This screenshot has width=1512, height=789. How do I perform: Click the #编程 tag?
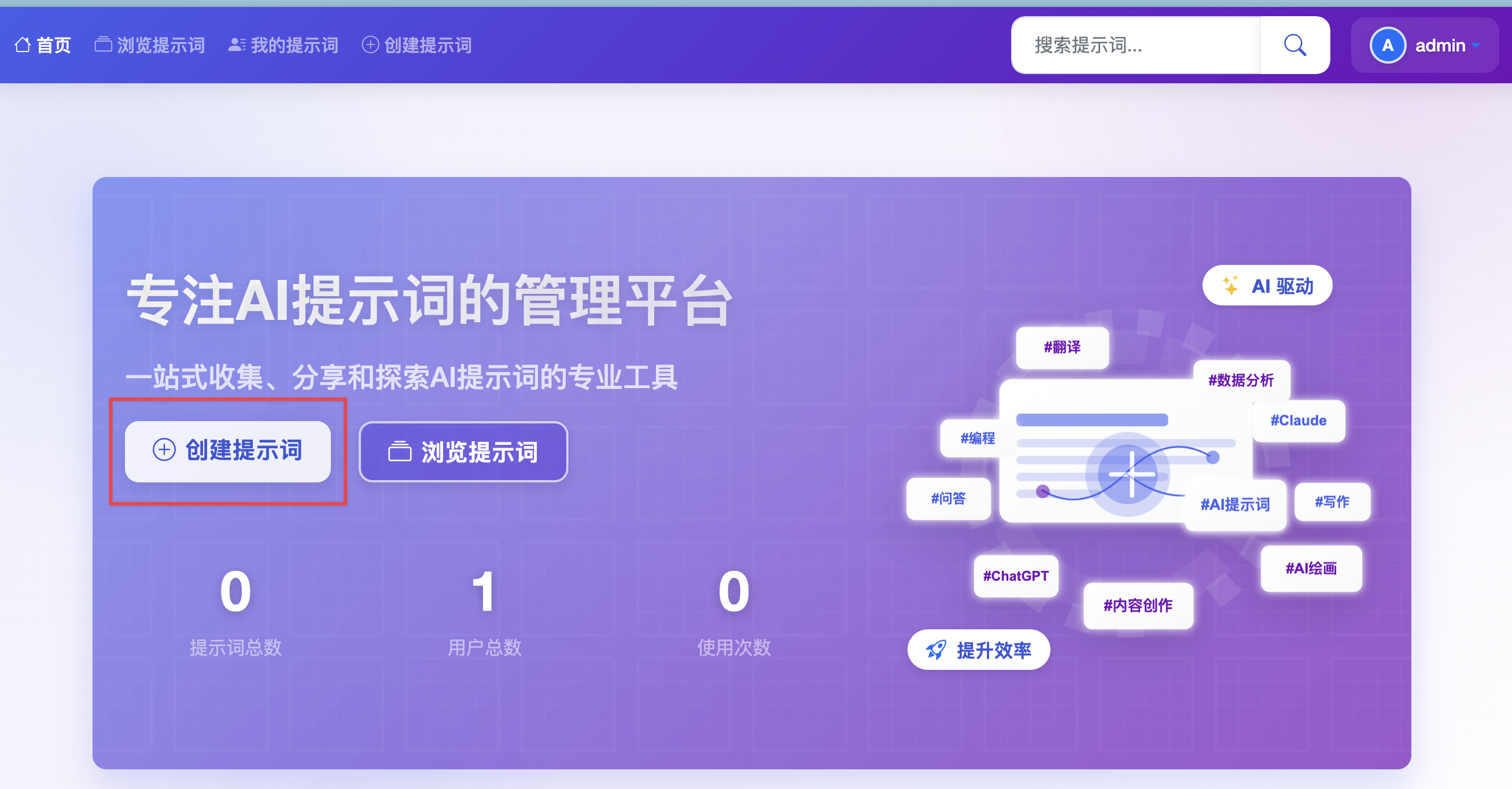click(977, 438)
